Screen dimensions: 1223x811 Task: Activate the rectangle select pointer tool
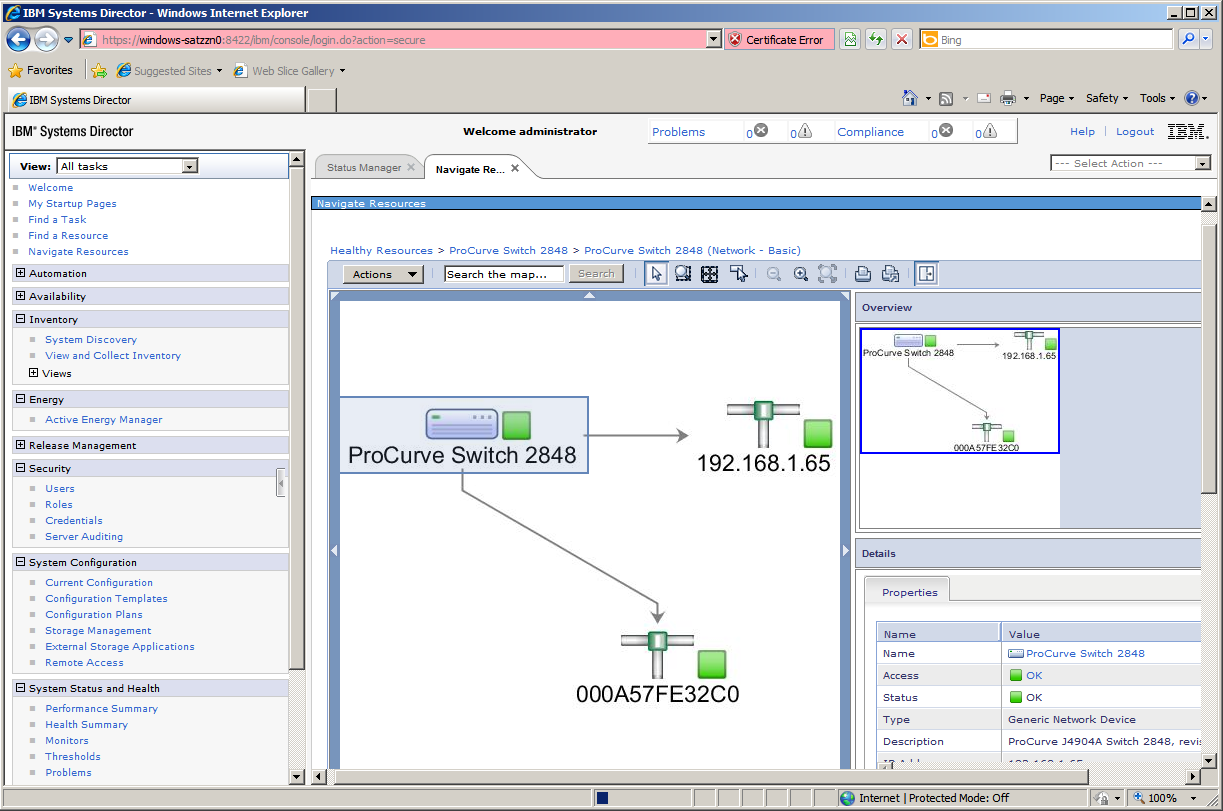click(739, 274)
